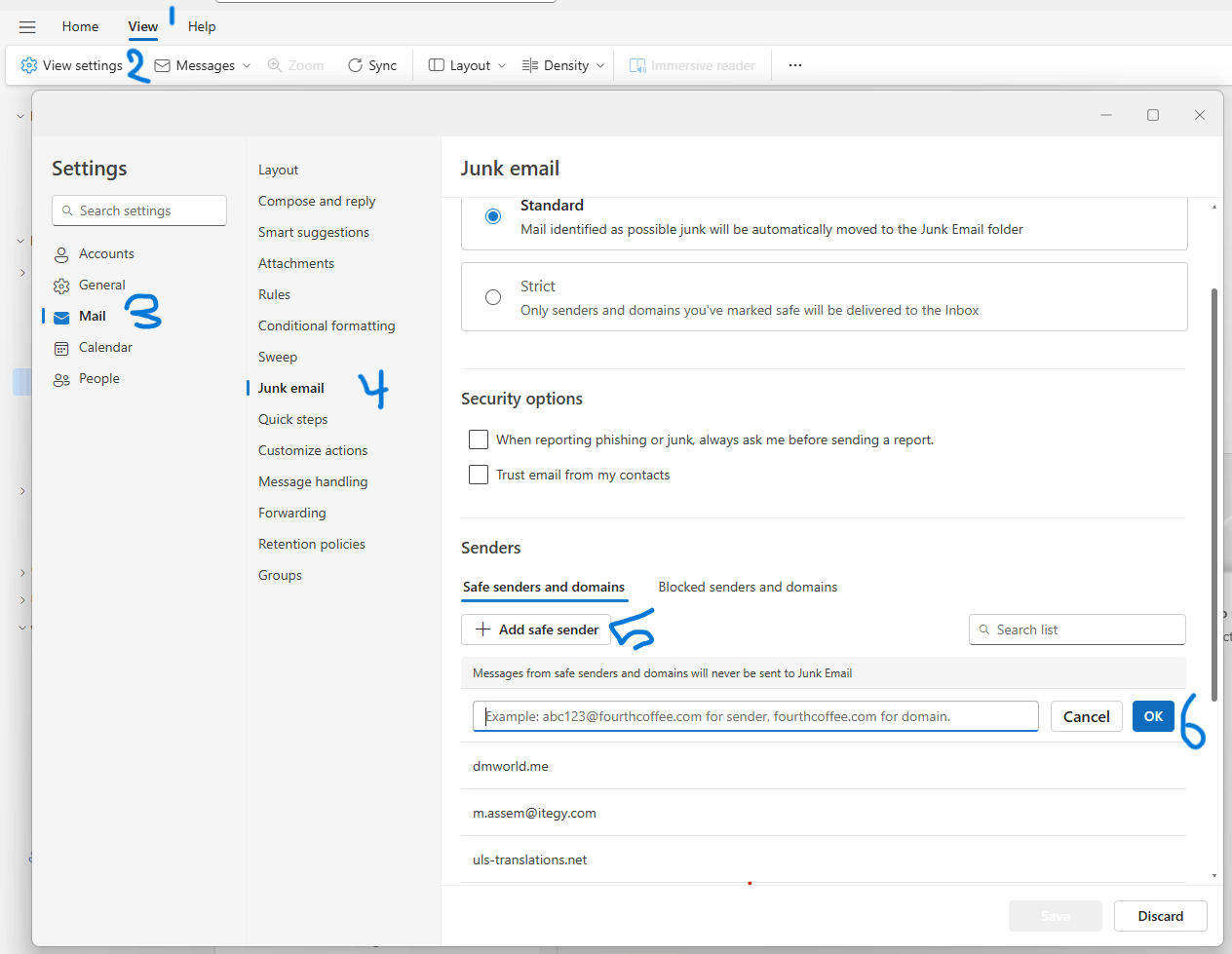Select the Immersive reader tool
This screenshot has height=954, width=1232.
692,64
